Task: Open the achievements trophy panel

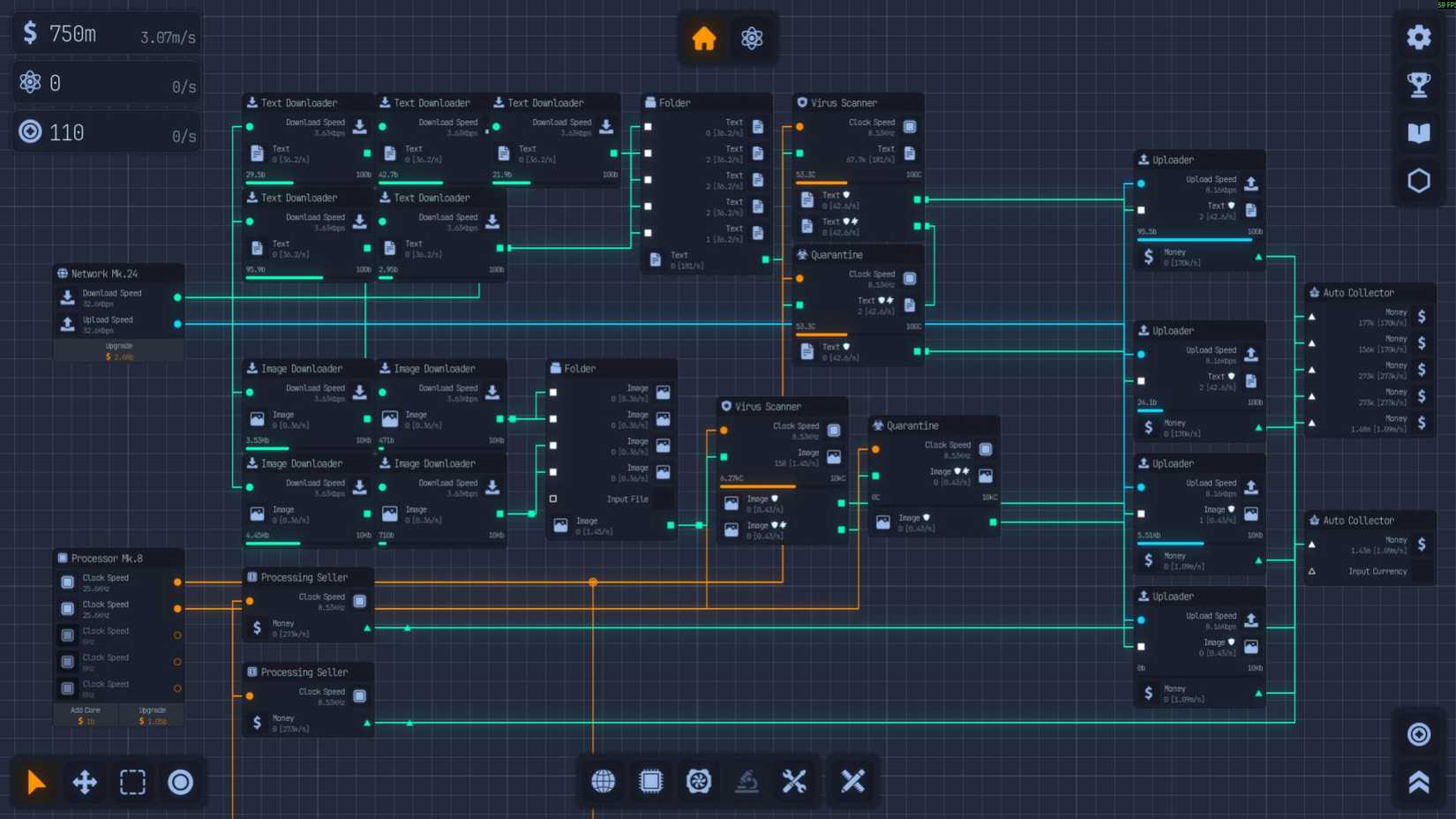Action: 1418,85
